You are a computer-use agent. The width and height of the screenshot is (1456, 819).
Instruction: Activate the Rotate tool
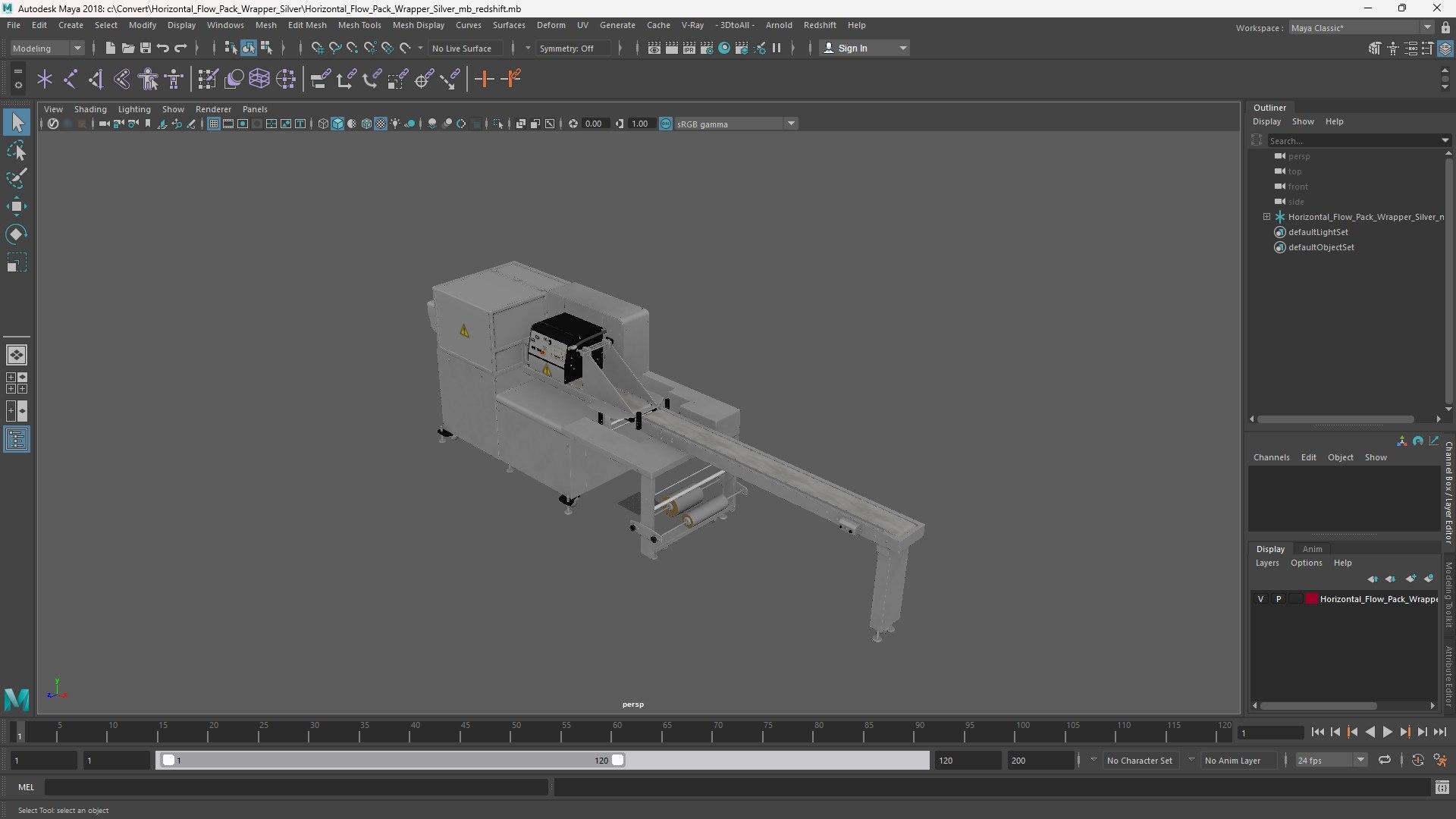(17, 234)
